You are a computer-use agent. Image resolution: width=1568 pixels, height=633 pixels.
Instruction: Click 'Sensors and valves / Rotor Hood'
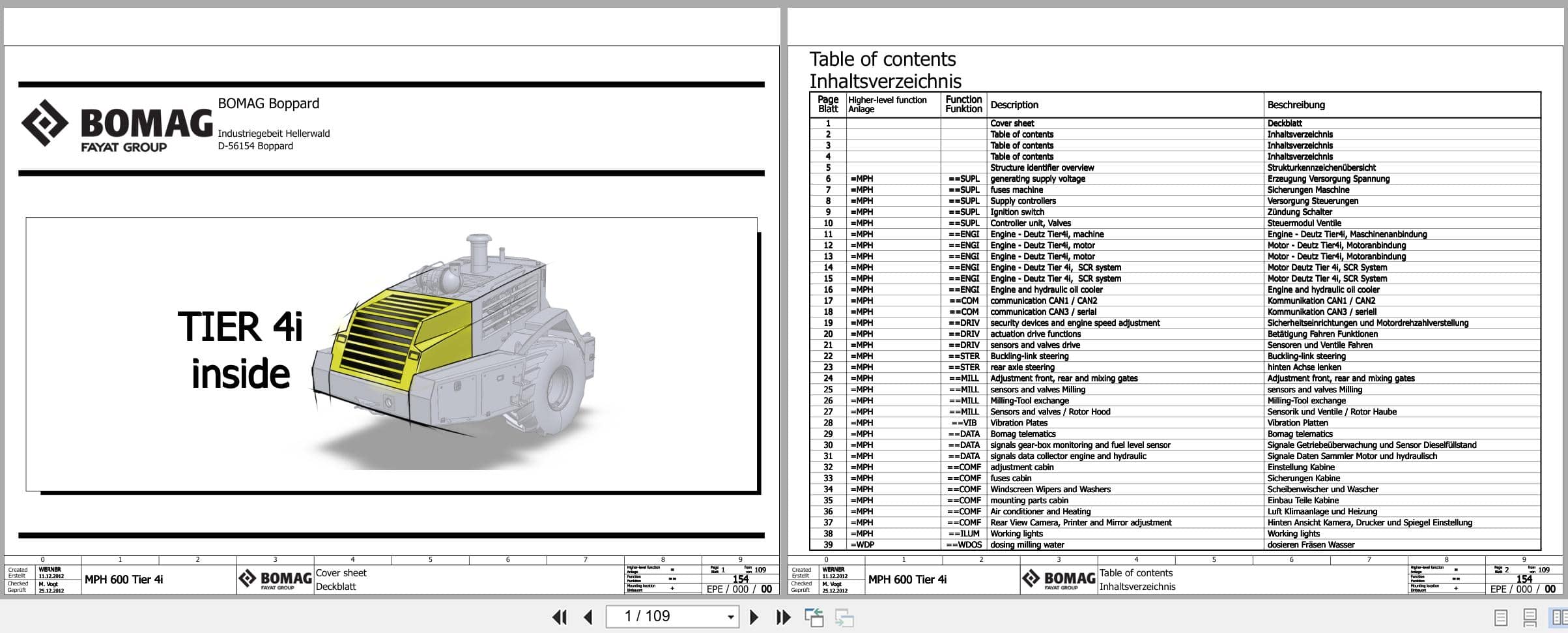pos(1050,411)
